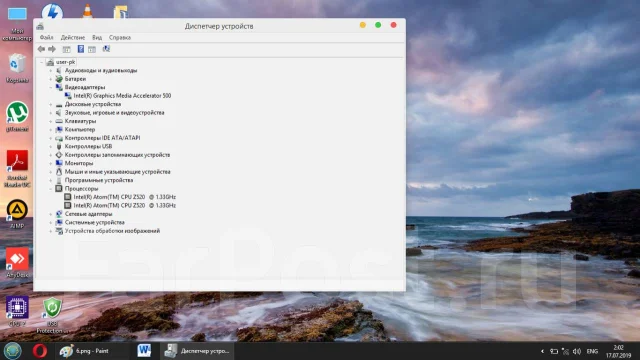This screenshot has width=640, height=360.
Task: Expand the Контроллеры USB category
Action: 51,146
